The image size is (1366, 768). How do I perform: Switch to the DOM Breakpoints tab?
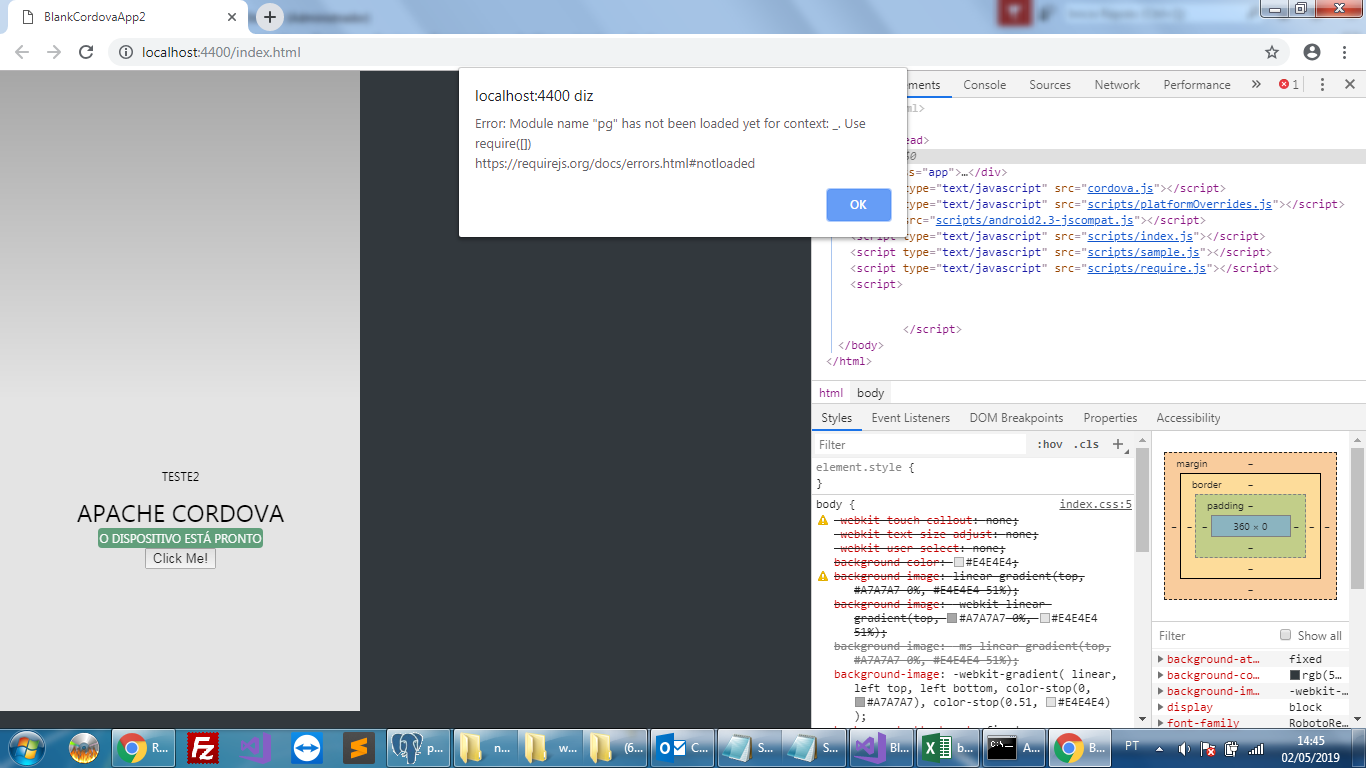[x=1017, y=418]
